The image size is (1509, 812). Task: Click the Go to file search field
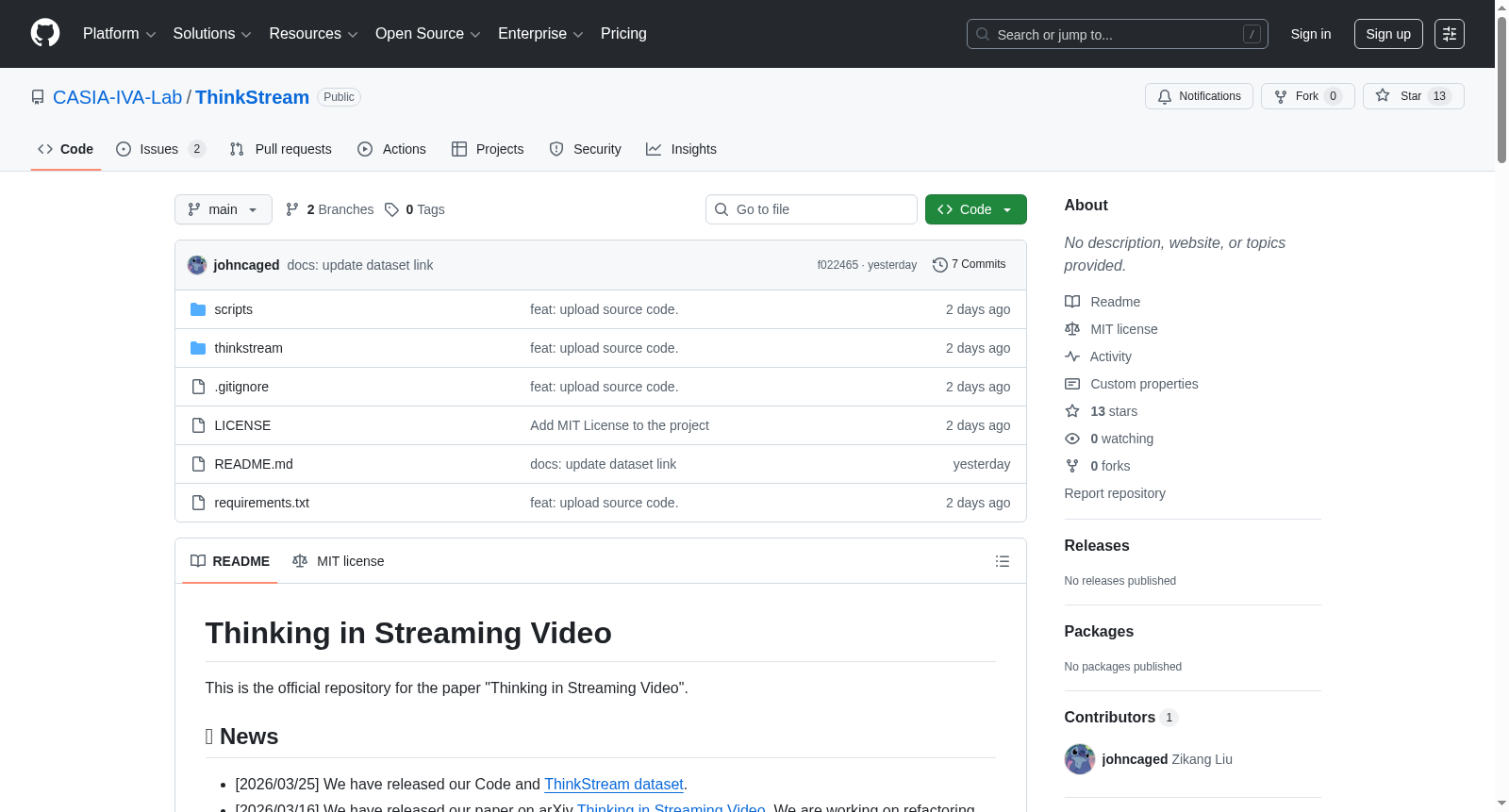coord(811,209)
